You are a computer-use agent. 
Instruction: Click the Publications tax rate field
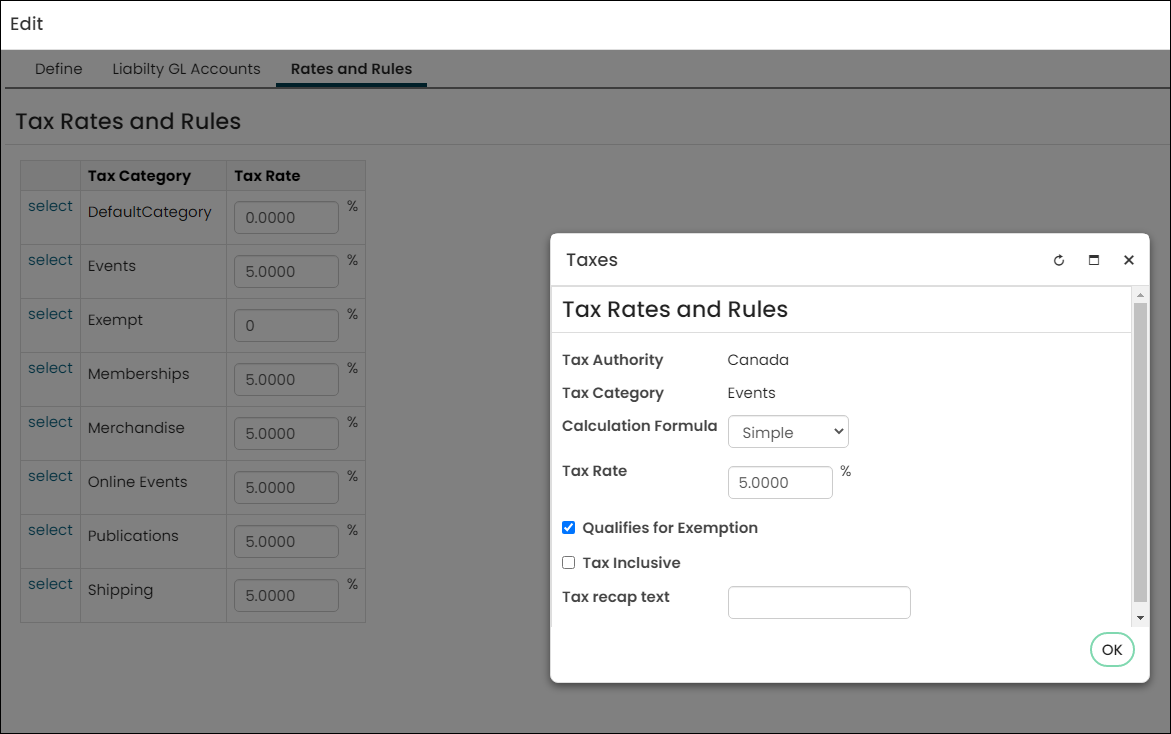[286, 541]
